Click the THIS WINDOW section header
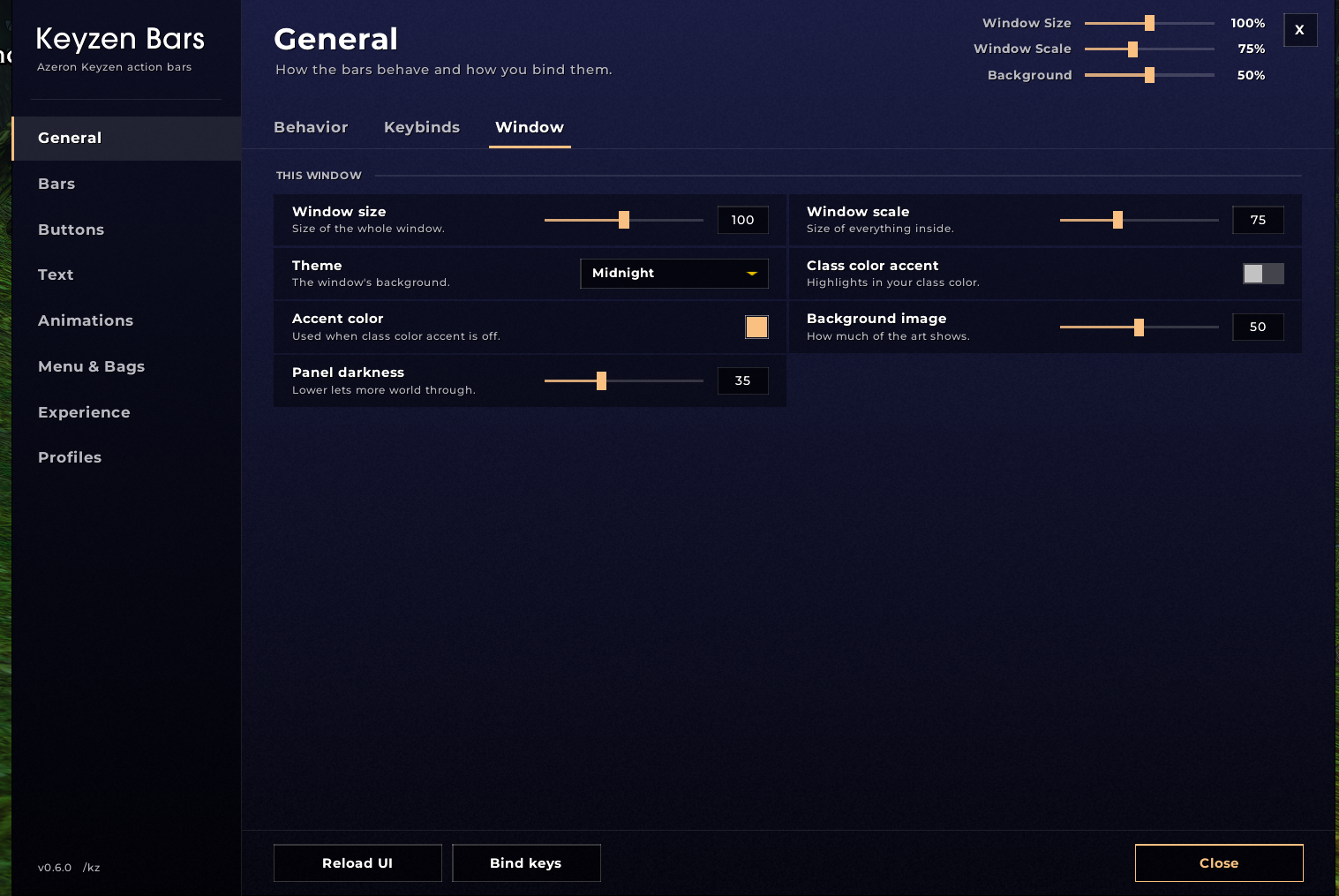 point(319,176)
